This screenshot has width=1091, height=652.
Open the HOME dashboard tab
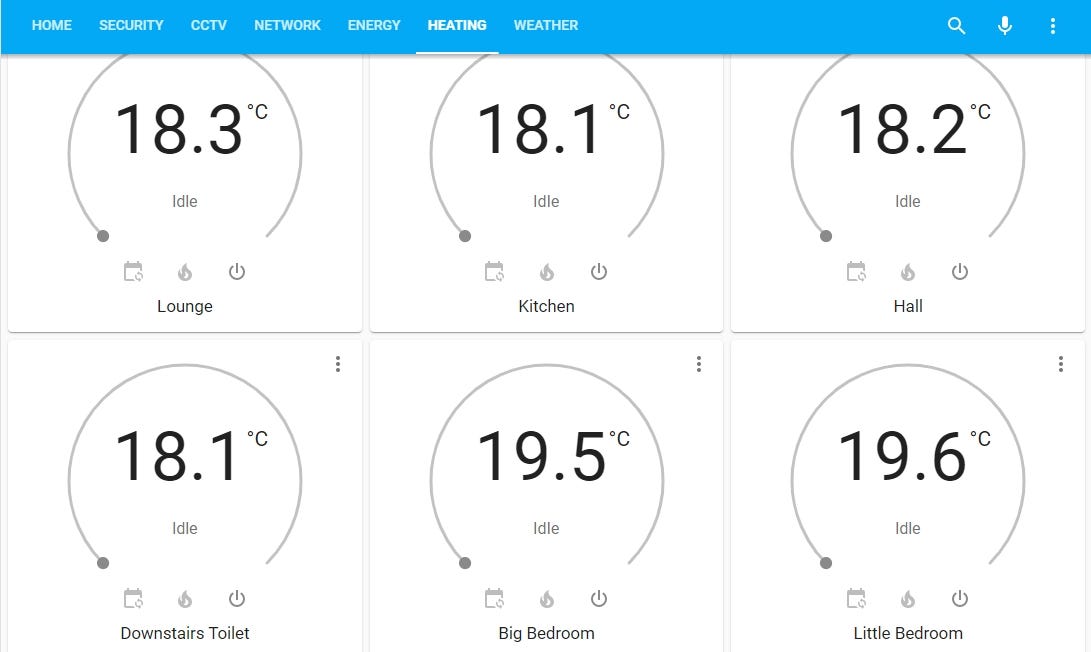(x=51, y=26)
